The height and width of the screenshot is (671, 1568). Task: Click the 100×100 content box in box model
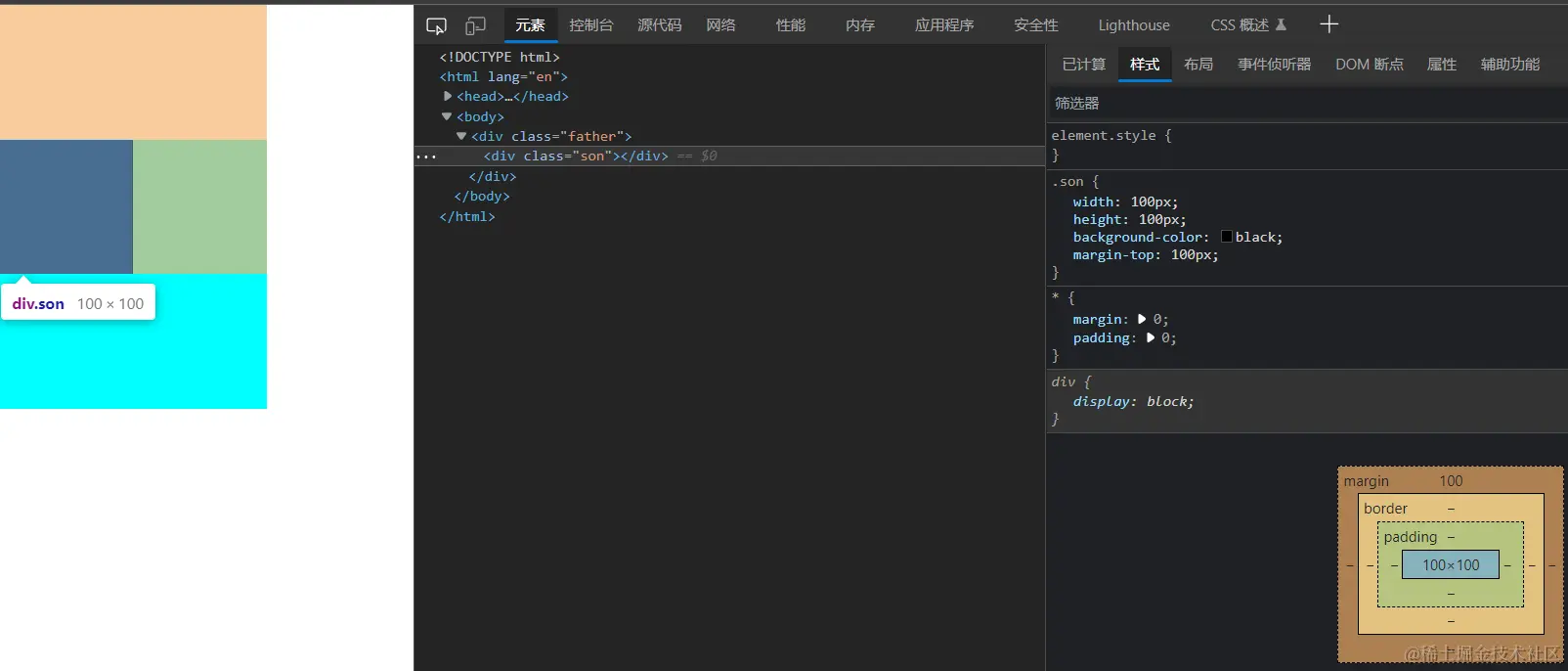click(1451, 565)
